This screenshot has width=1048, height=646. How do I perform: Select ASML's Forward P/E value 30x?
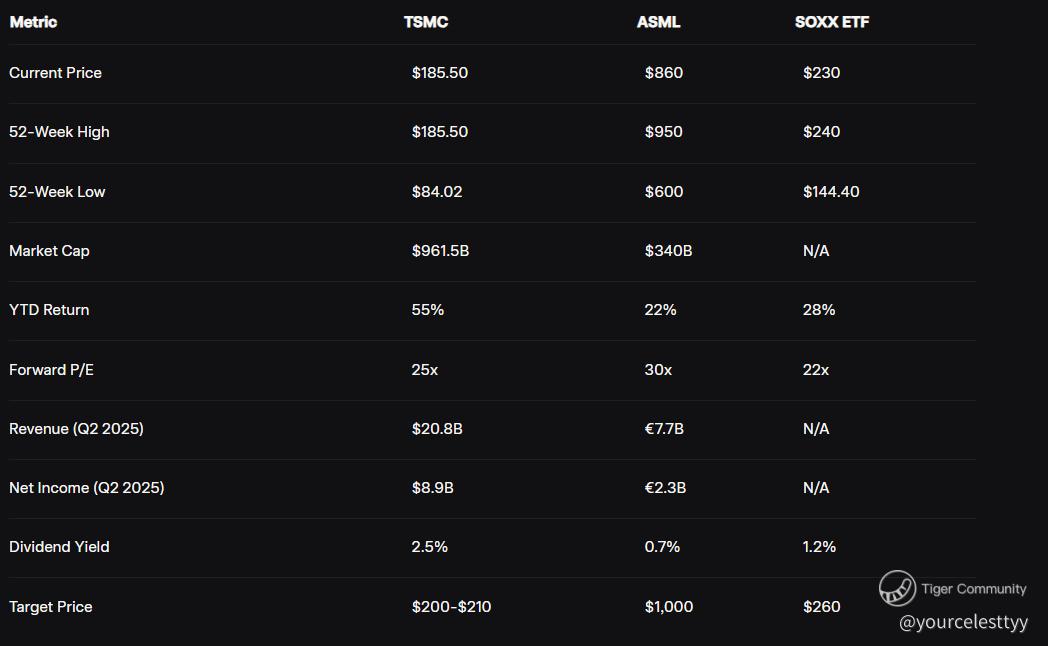point(658,370)
